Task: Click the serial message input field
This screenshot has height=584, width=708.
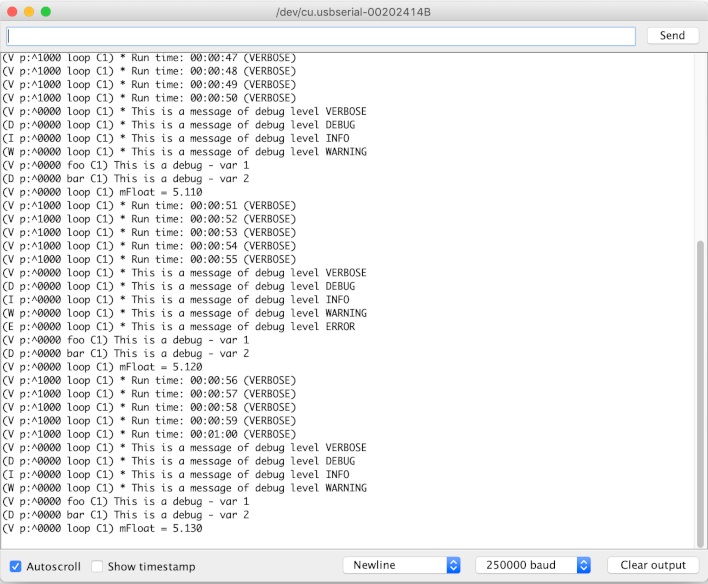Action: [x=320, y=35]
